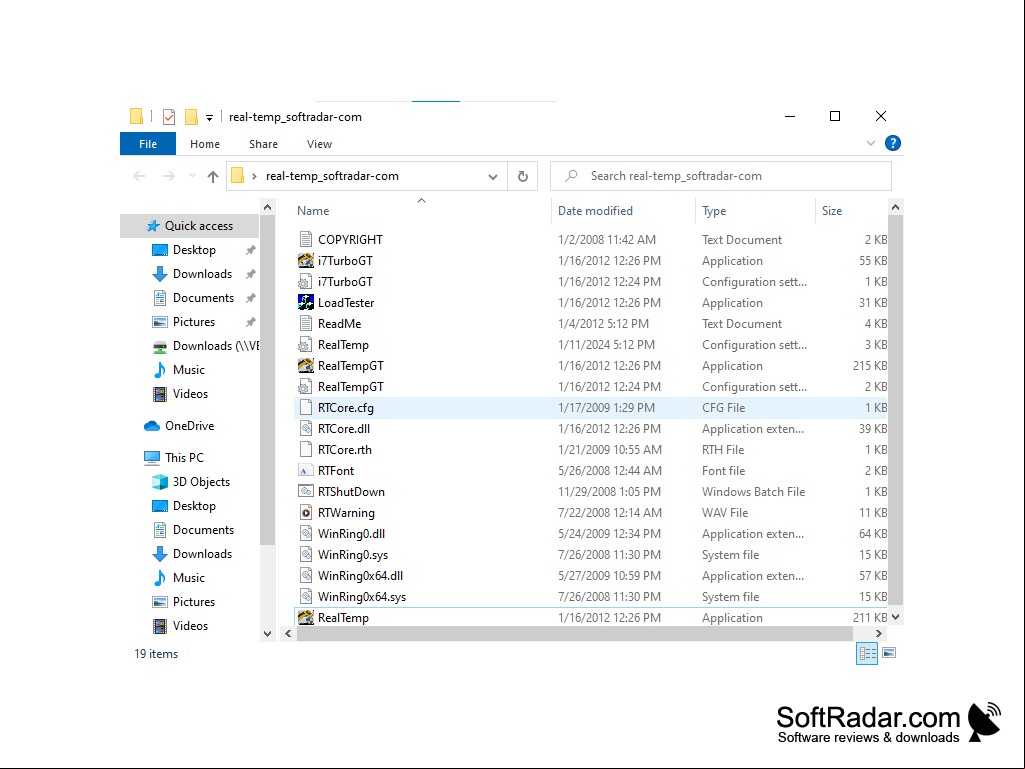Switch to the View ribbon tab
Image resolution: width=1025 pixels, height=769 pixels.
[320, 144]
